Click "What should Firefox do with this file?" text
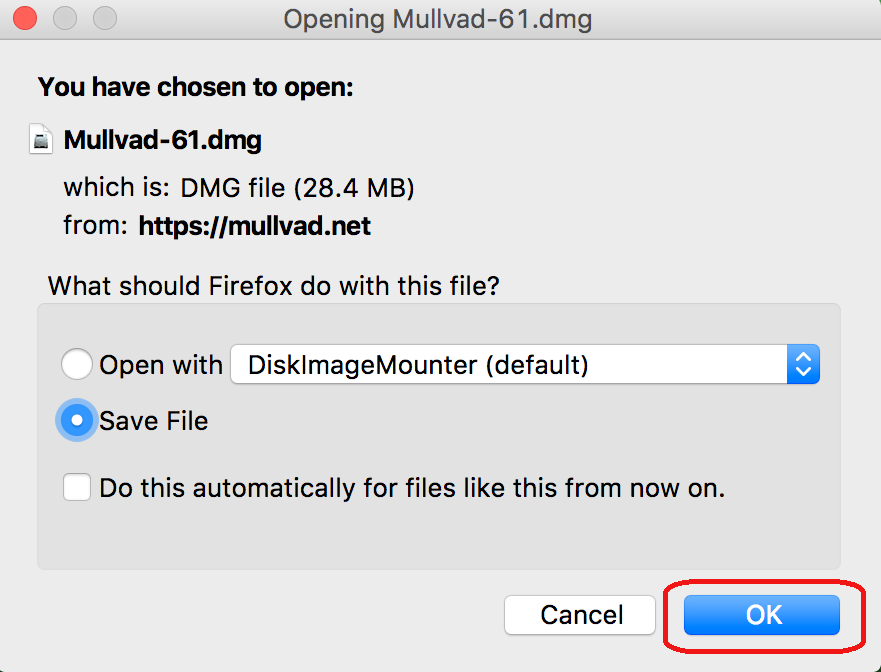The image size is (881, 672). (274, 286)
